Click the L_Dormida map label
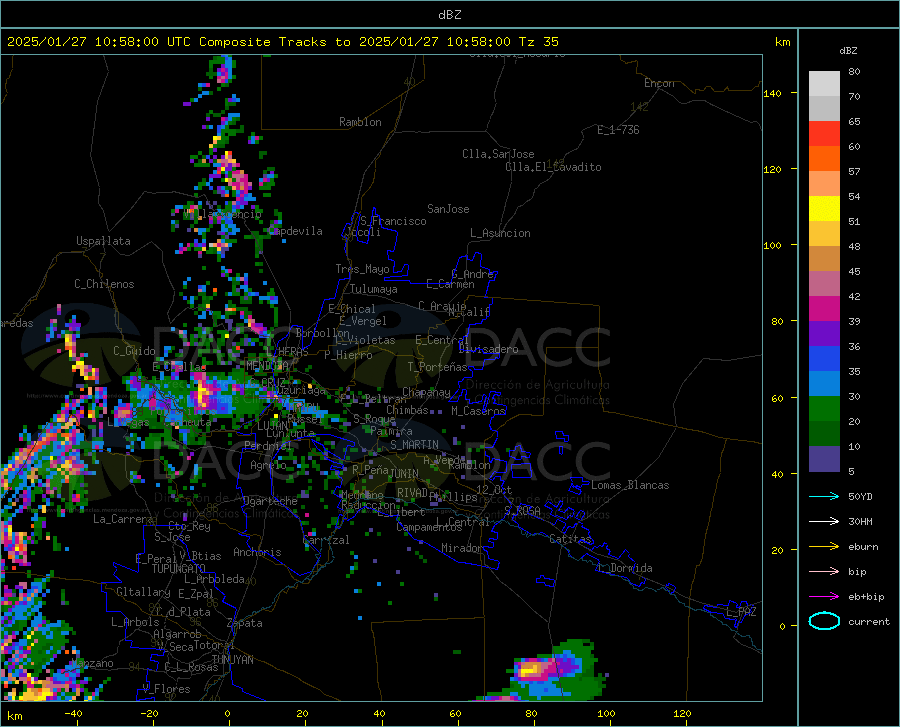Screen dimensions: 900x727 coord(625,568)
